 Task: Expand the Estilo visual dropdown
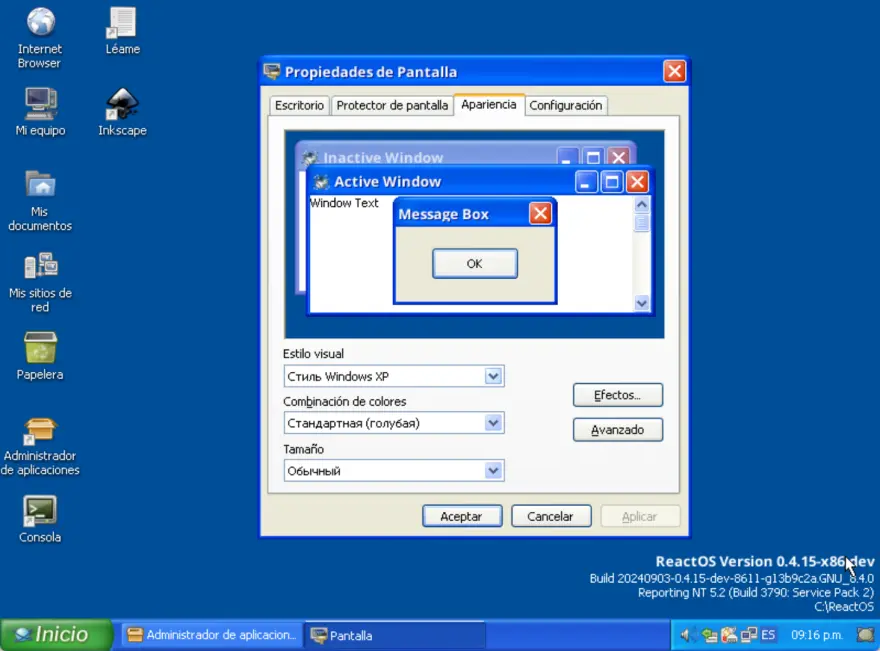coord(493,376)
